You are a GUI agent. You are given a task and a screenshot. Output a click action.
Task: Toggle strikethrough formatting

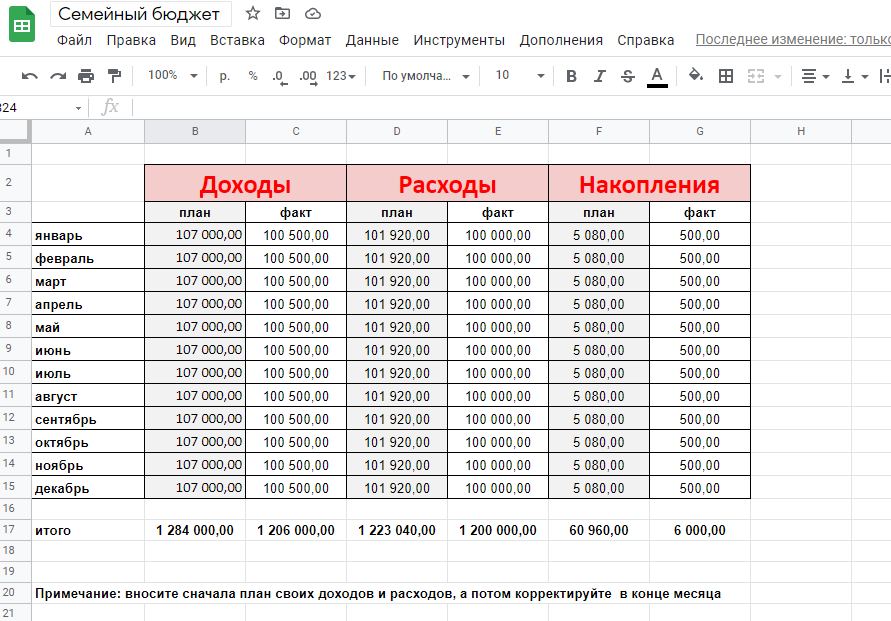[628, 76]
